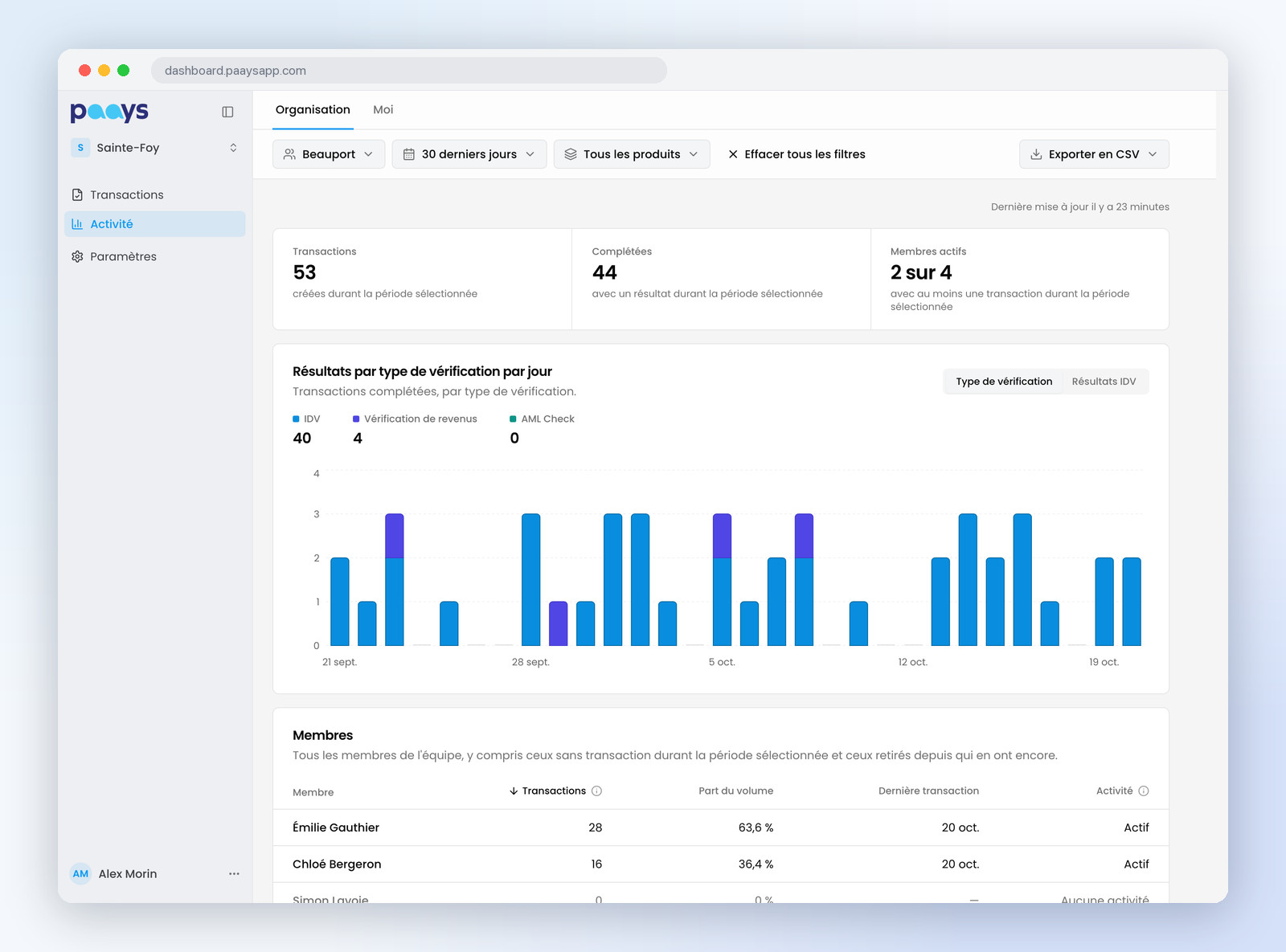The image size is (1286, 952).
Task: Expand the Sainte-Foy organisation switcher
Action: pos(154,148)
